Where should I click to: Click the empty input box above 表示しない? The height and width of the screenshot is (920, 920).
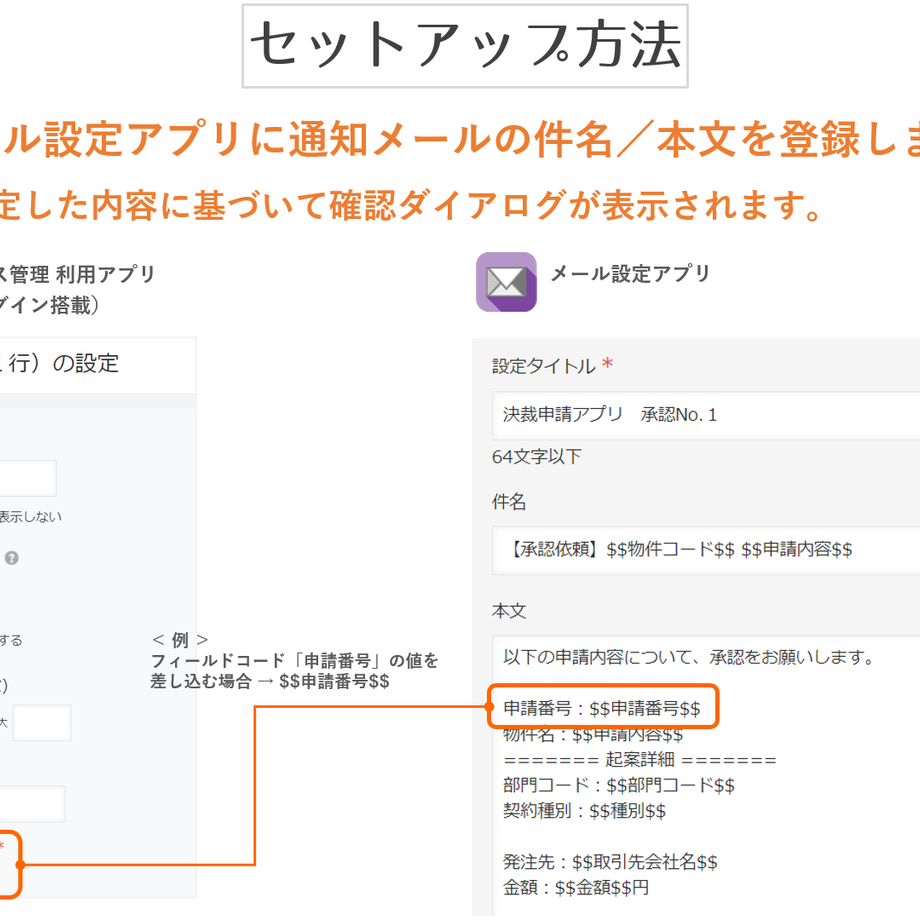[x=28, y=478]
